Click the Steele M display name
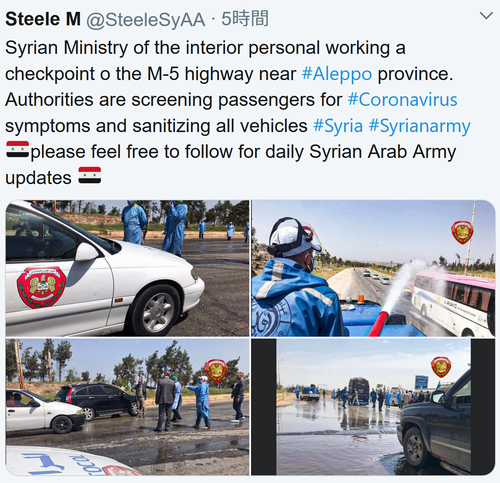The width and height of the screenshot is (500, 483). (x=43, y=19)
